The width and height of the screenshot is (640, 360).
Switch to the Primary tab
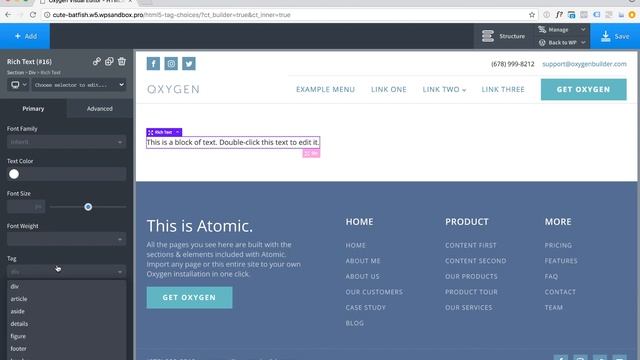(x=33, y=109)
